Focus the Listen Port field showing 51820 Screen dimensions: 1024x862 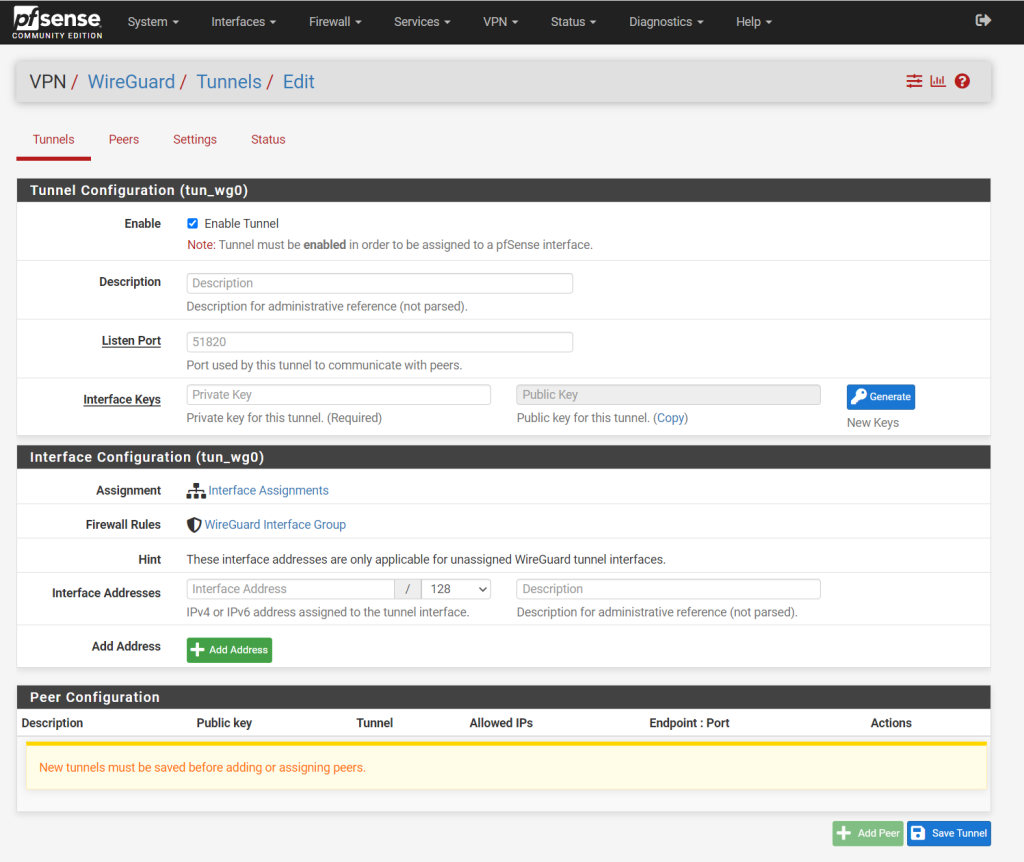tap(379, 342)
